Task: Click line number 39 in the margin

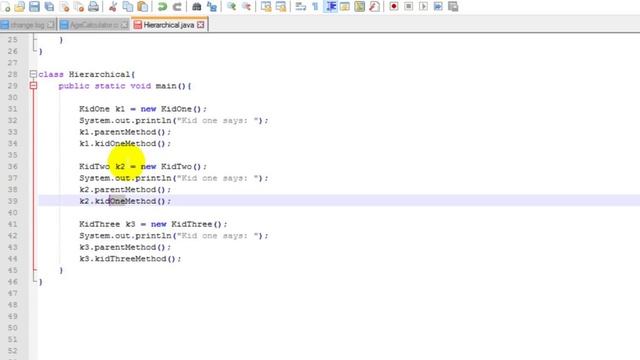Action: 13,201
